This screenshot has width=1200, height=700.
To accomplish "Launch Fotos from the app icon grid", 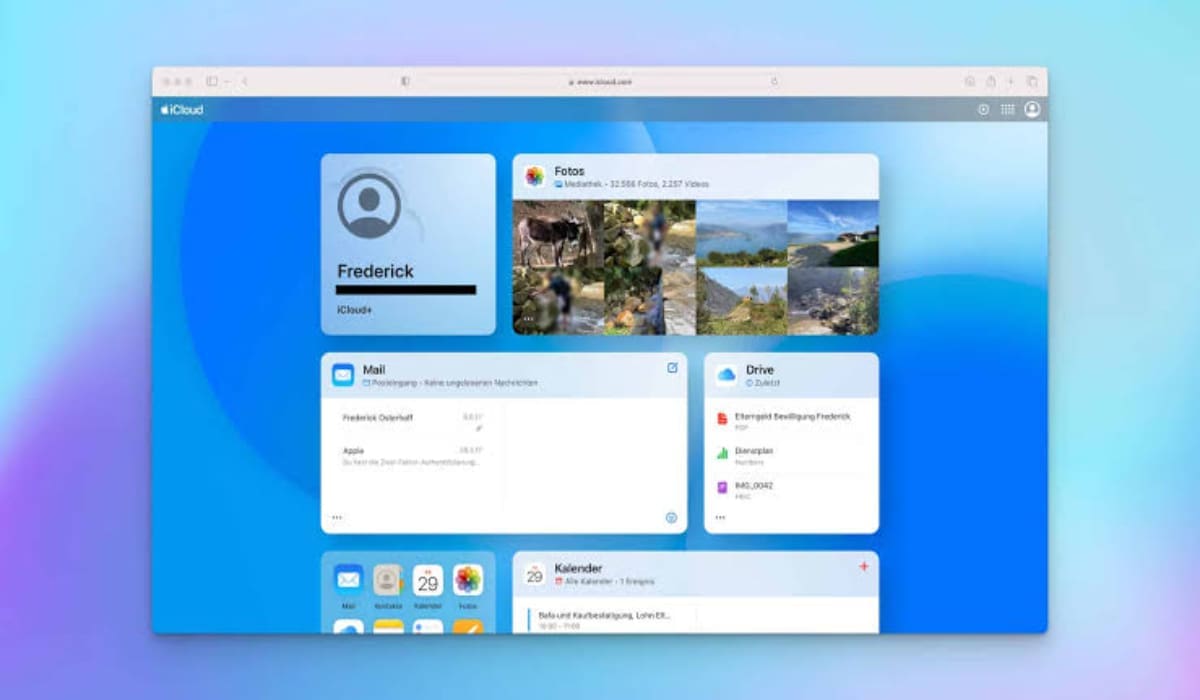I will click(467, 580).
